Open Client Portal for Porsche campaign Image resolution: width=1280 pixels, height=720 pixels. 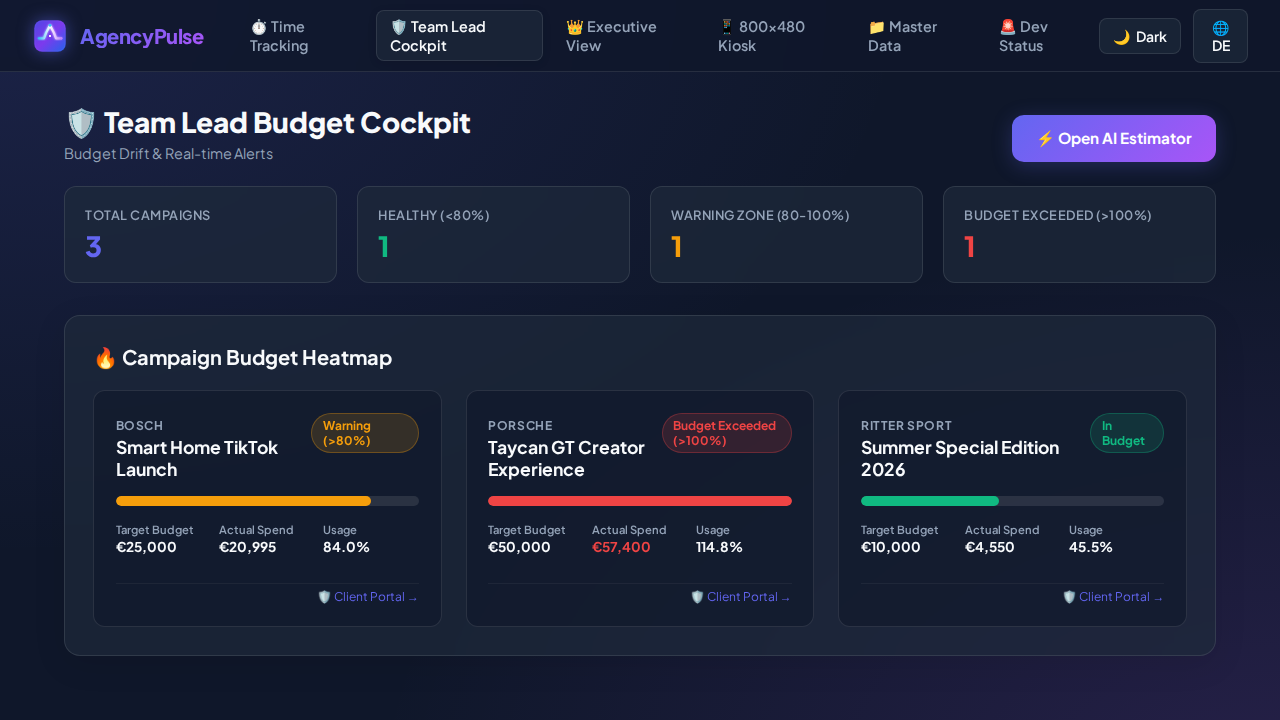[x=741, y=597]
